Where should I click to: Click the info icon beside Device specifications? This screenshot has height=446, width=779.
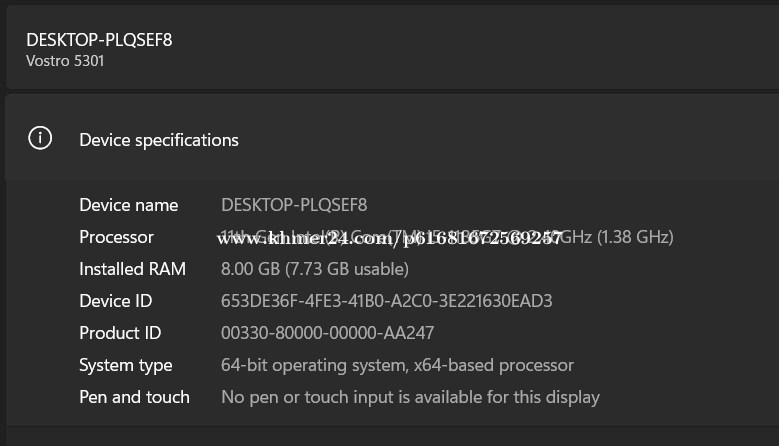(40, 139)
